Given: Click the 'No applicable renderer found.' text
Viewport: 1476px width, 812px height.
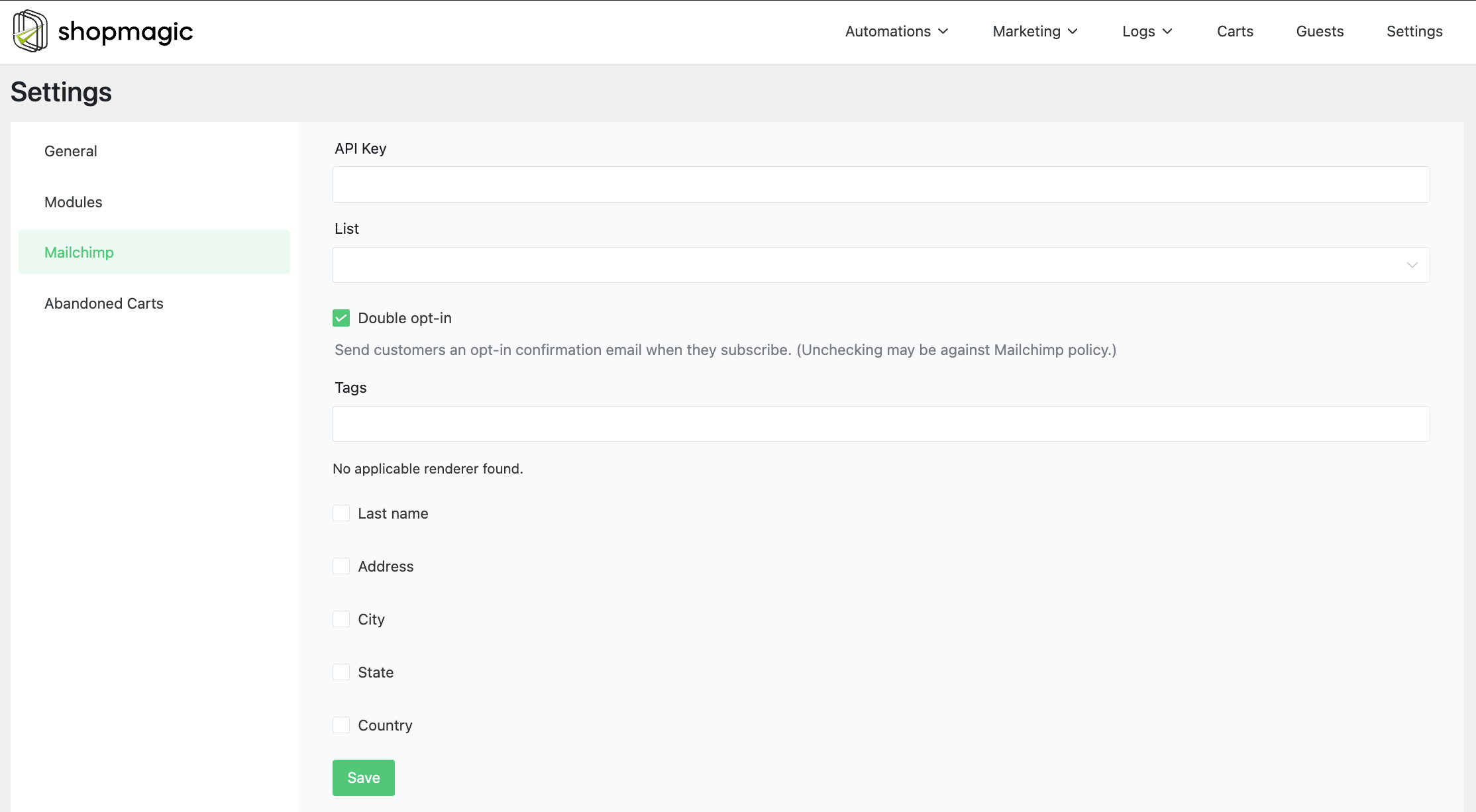Looking at the screenshot, I should [x=428, y=469].
